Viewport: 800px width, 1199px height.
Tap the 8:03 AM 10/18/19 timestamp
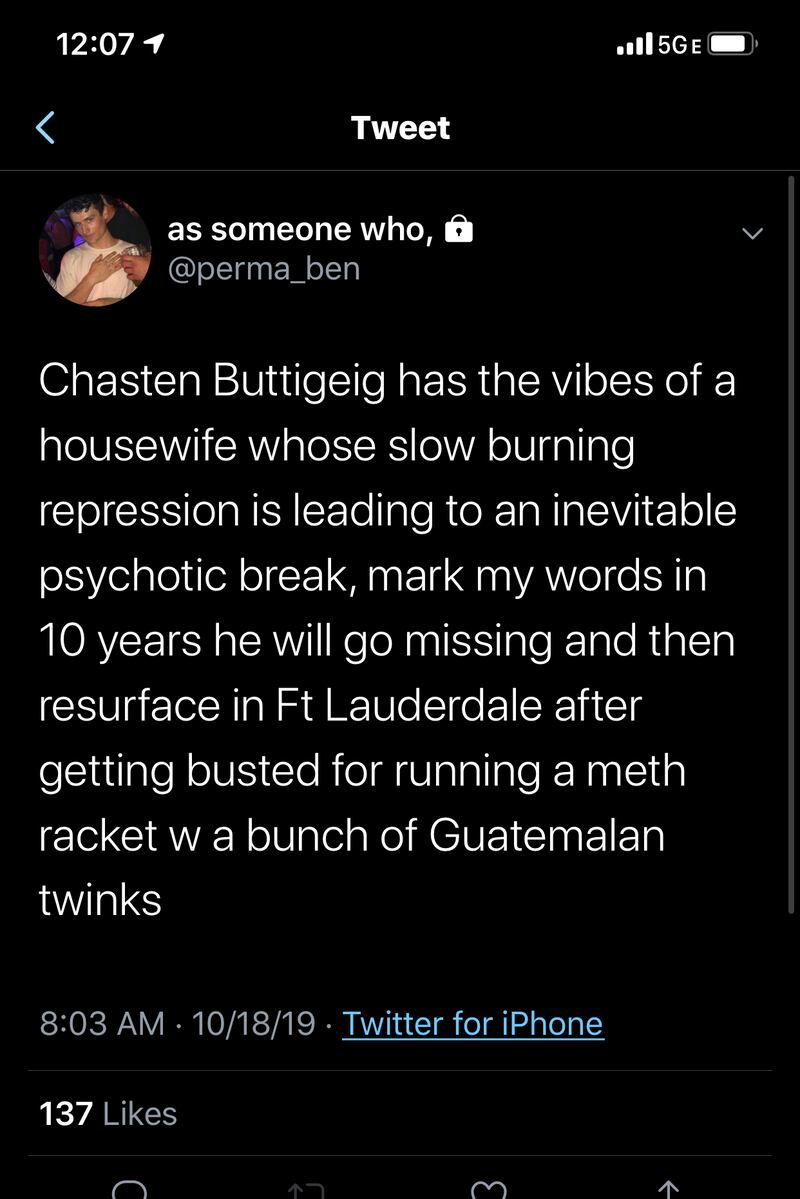coord(176,1023)
